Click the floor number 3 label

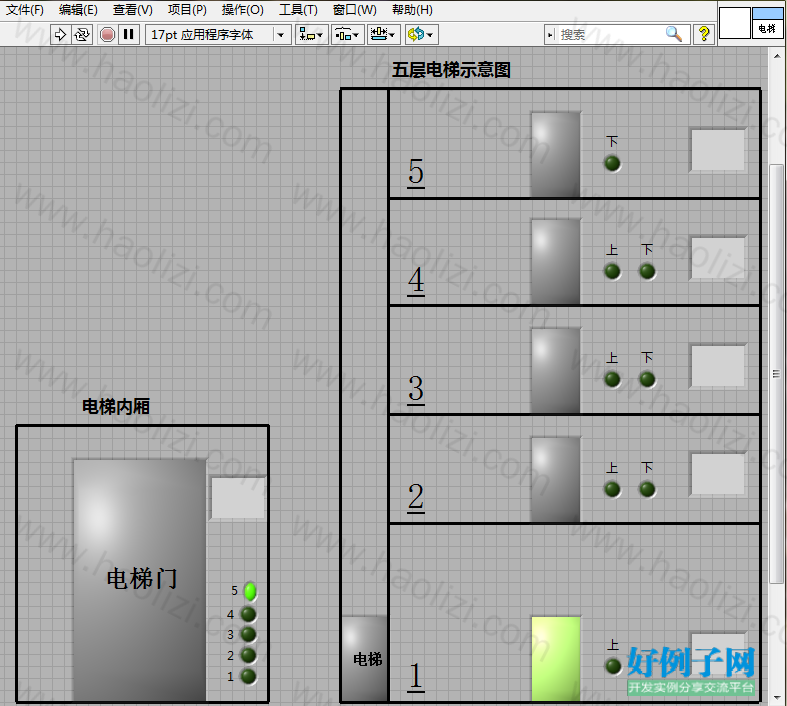(x=416, y=389)
